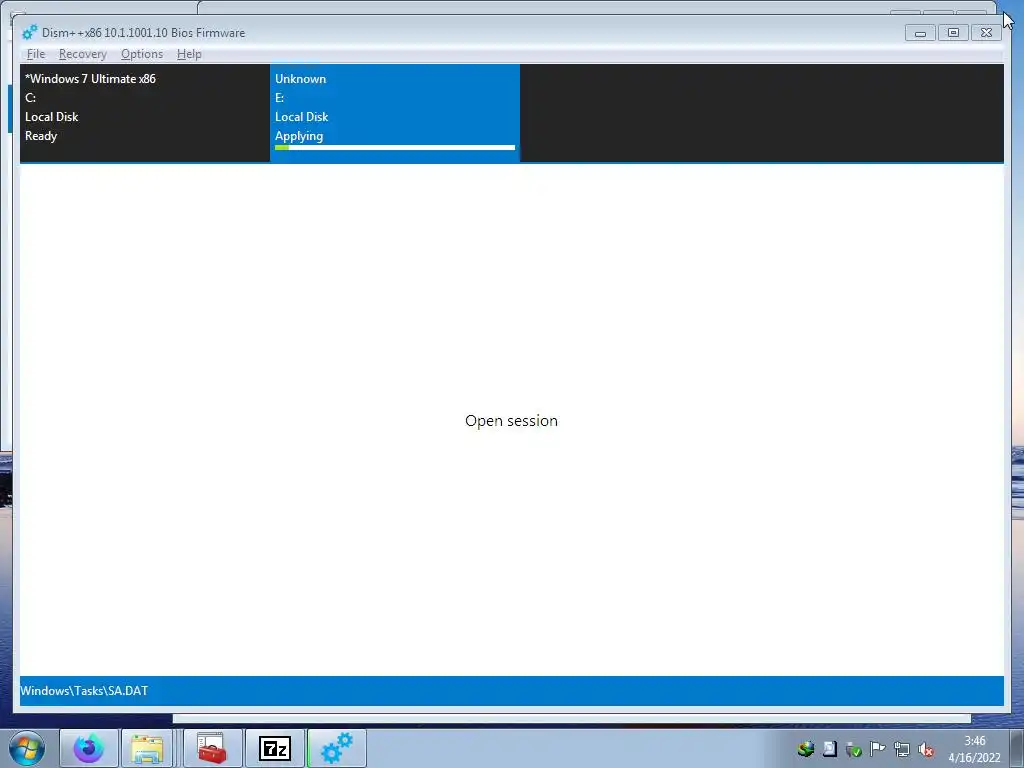
Task: Open Windows Explorer from the taskbar
Action: [147, 748]
